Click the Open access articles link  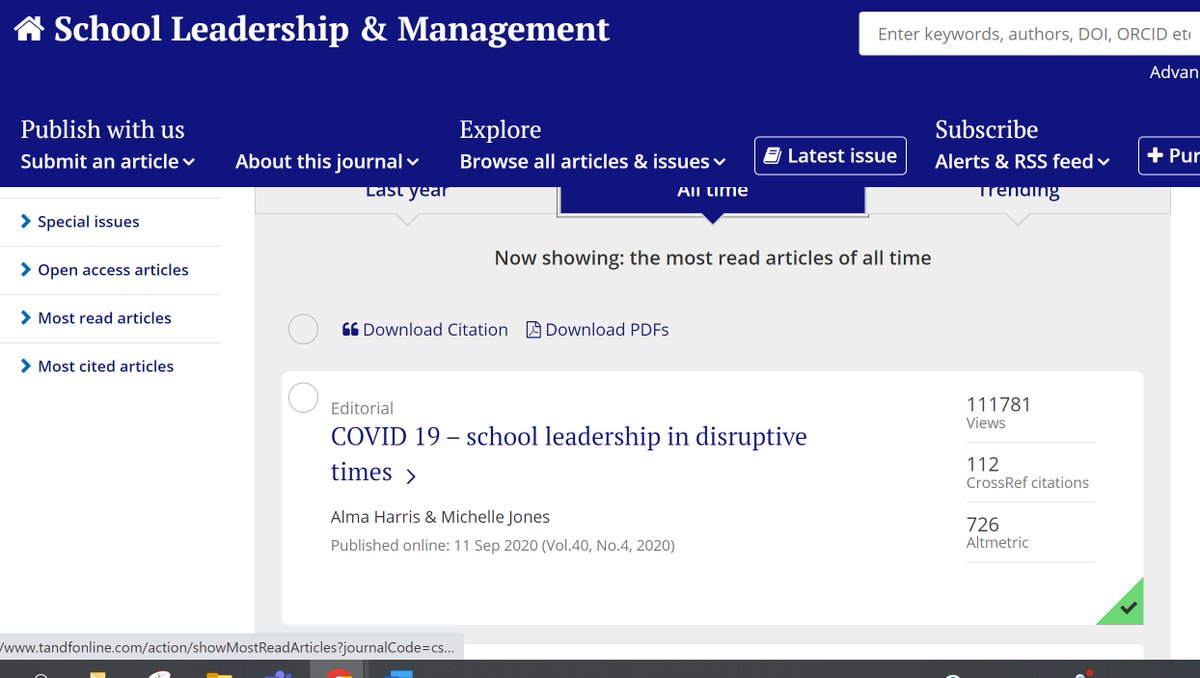[112, 270]
